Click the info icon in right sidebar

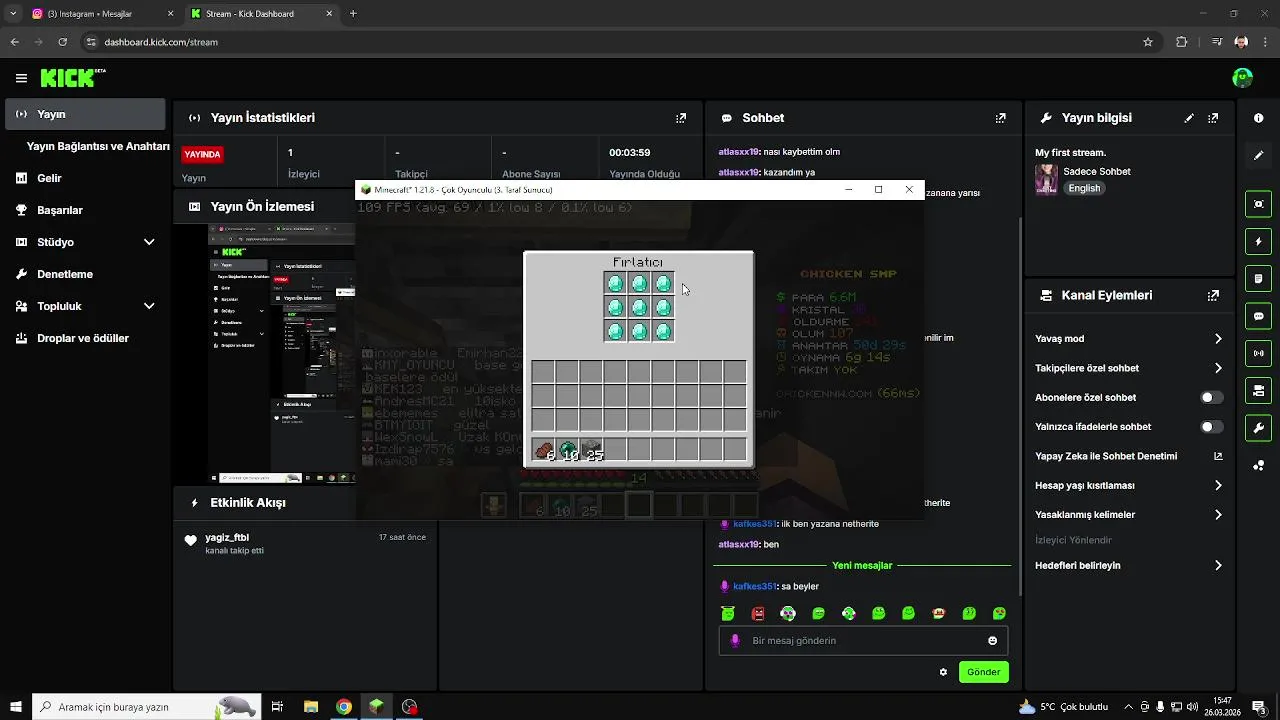tap(1259, 118)
